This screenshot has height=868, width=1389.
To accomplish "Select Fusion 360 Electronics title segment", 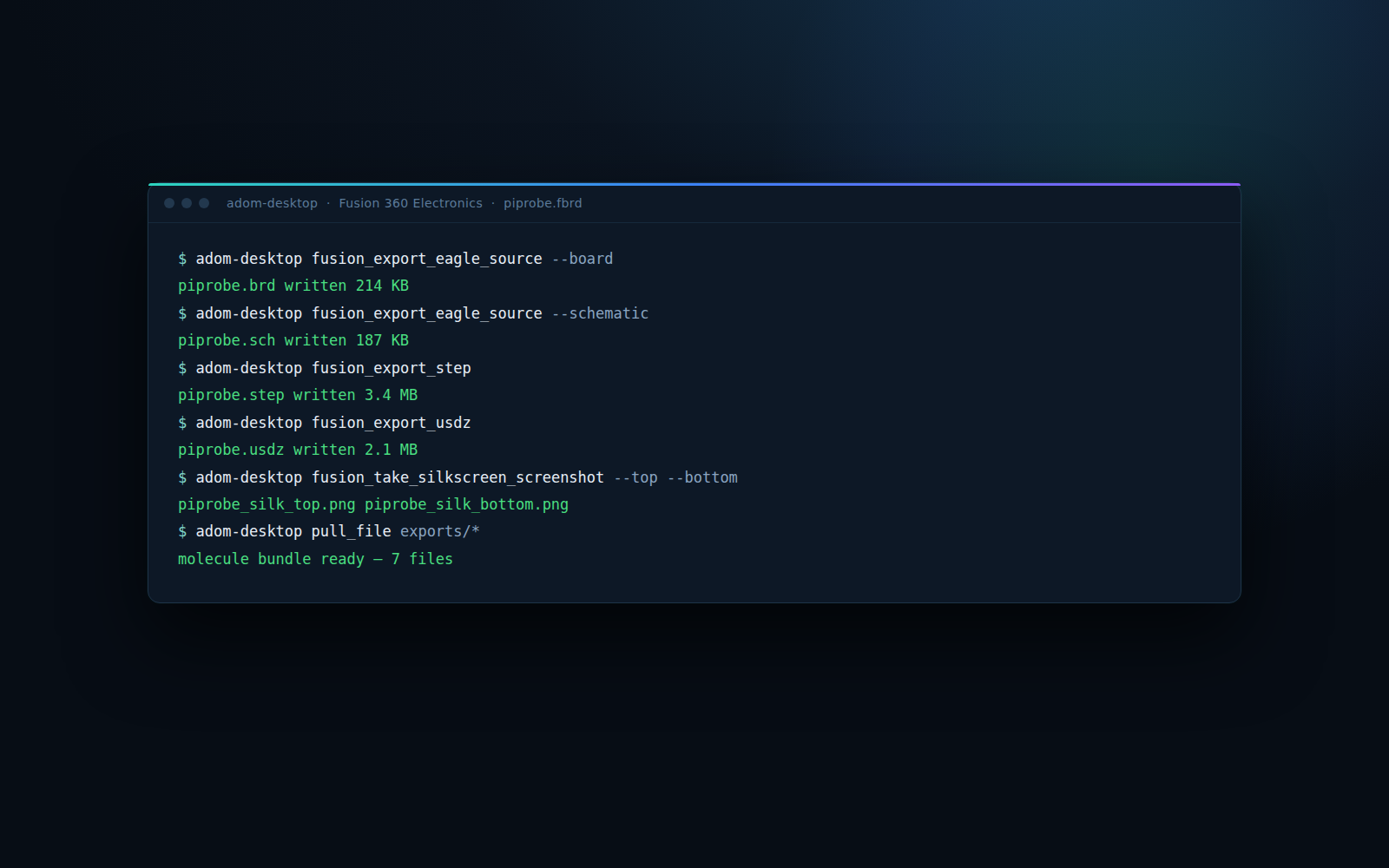I will tap(411, 203).
